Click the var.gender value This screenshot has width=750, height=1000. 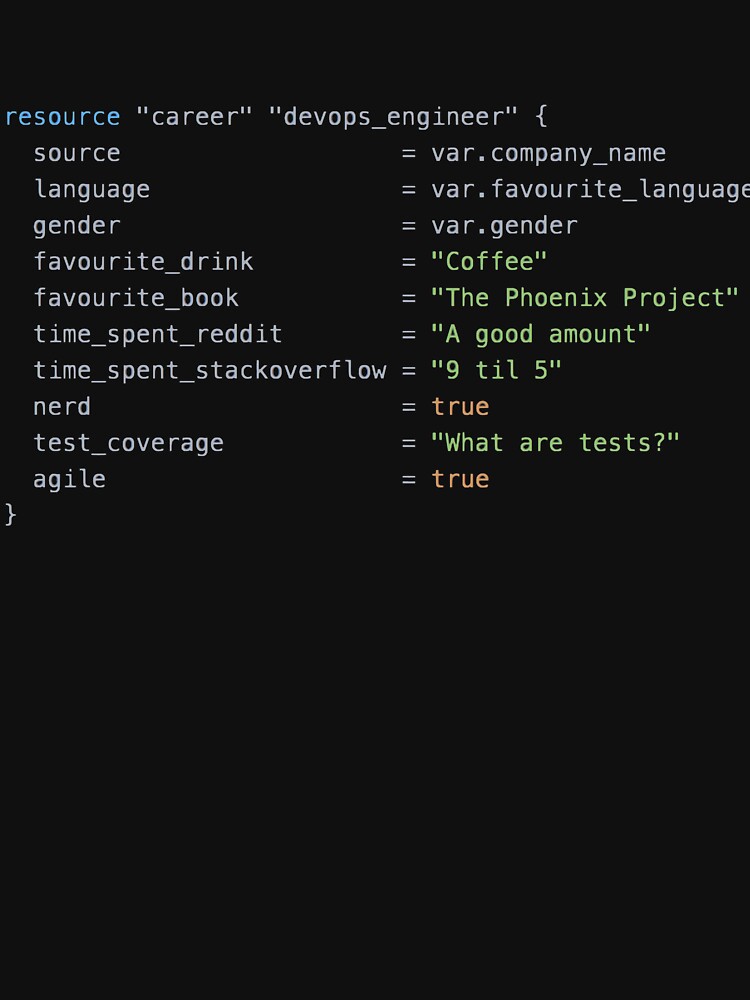point(504,225)
